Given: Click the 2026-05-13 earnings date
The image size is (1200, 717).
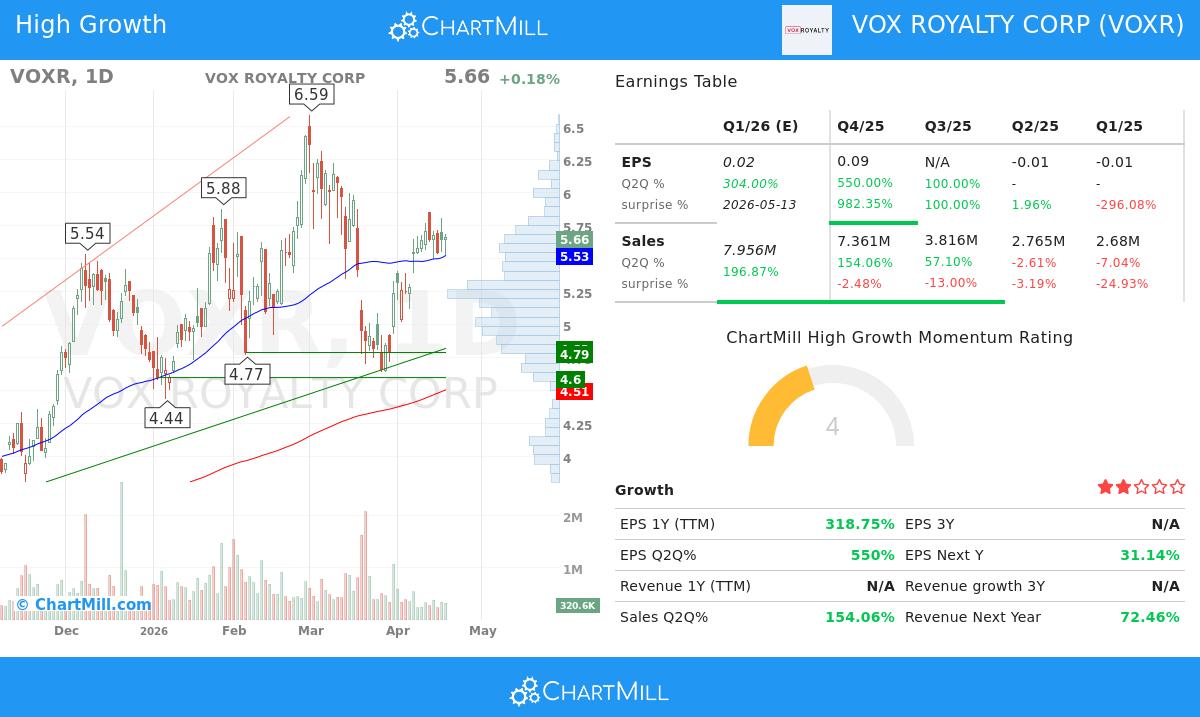Looking at the screenshot, I should pos(761,204).
